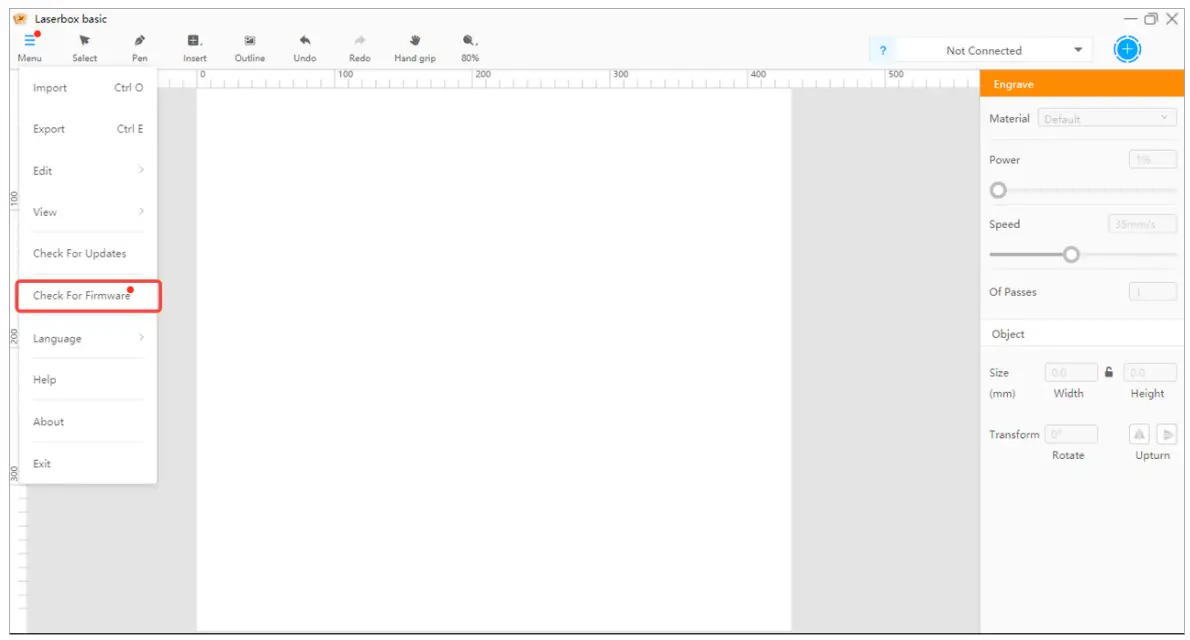Viewport: 1190px width, 640px height.
Task: Select the Engrave panel header
Action: coord(1081,84)
